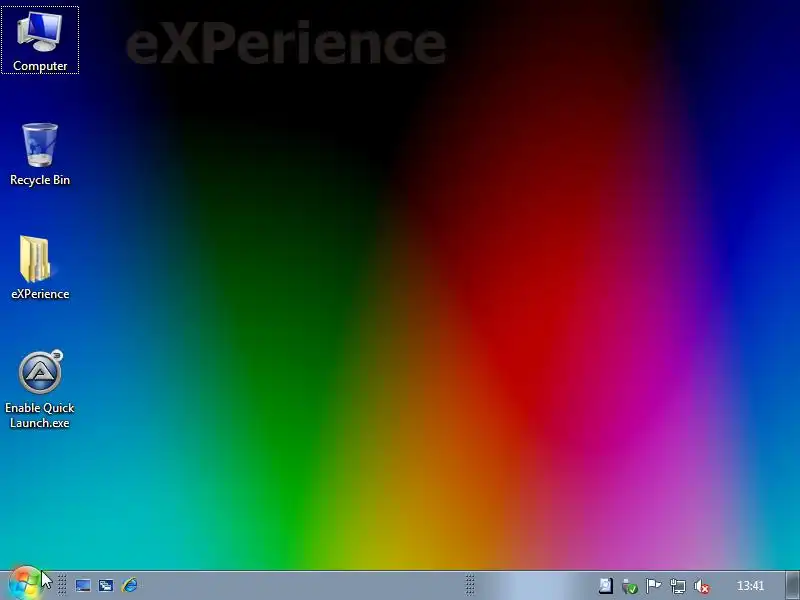Screen dimensions: 800x600
Task: Open the Windows Start menu orb
Action: pos(23,584)
